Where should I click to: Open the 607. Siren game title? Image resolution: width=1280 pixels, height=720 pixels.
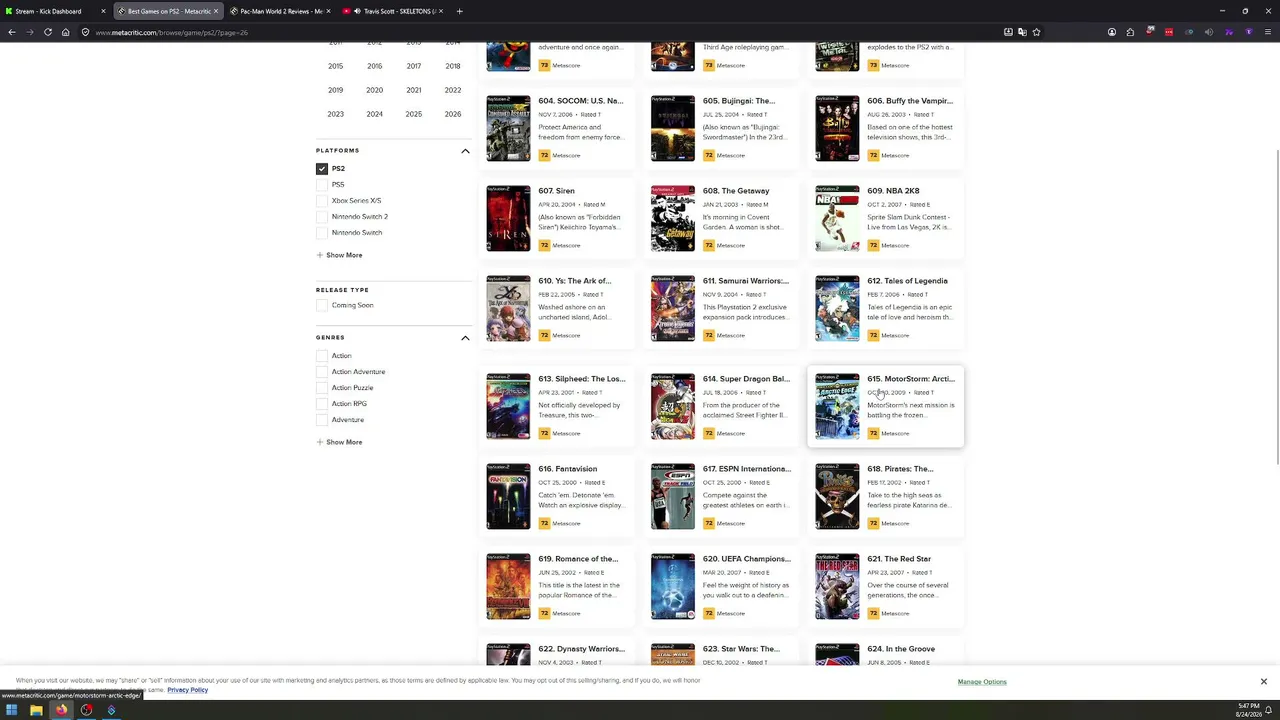coord(556,191)
